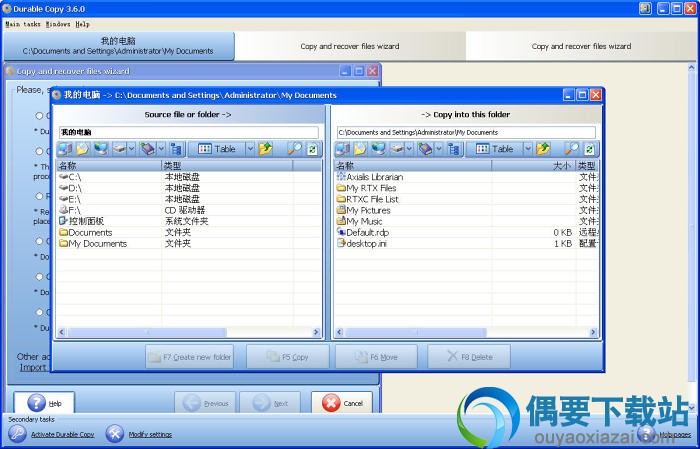The height and width of the screenshot is (449, 700).
Task: Select the desktop.ini file
Action: 467,244
